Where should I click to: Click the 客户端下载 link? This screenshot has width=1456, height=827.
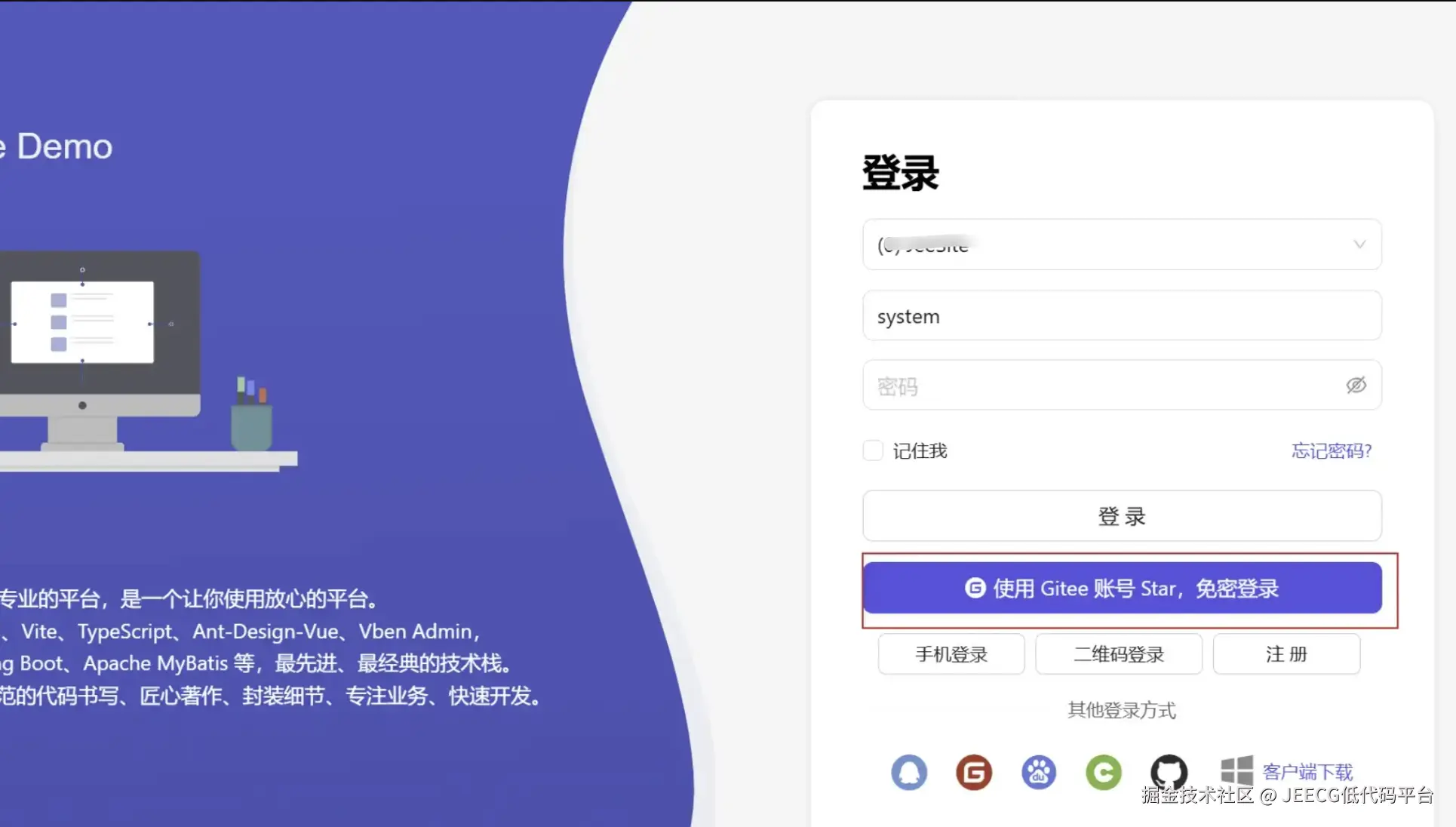[x=1307, y=772]
